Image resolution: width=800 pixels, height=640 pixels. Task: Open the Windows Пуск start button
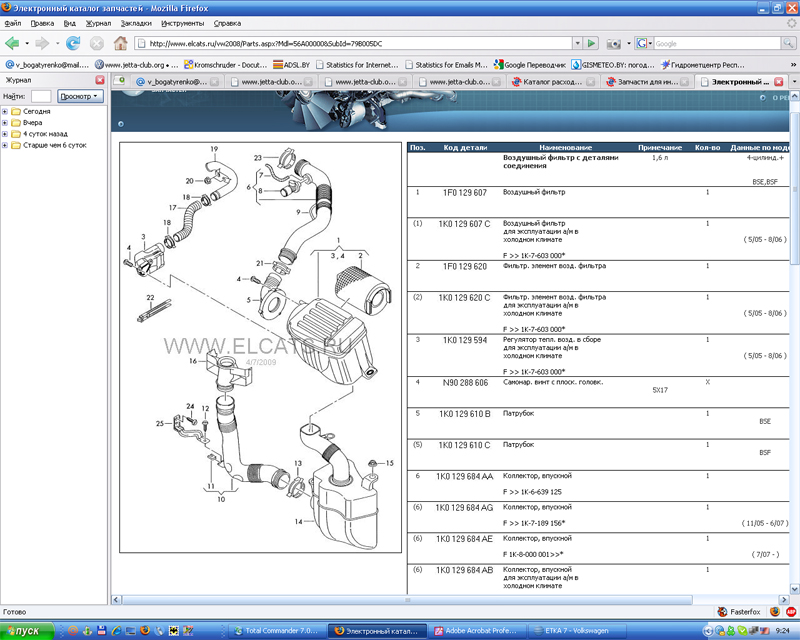pos(27,631)
